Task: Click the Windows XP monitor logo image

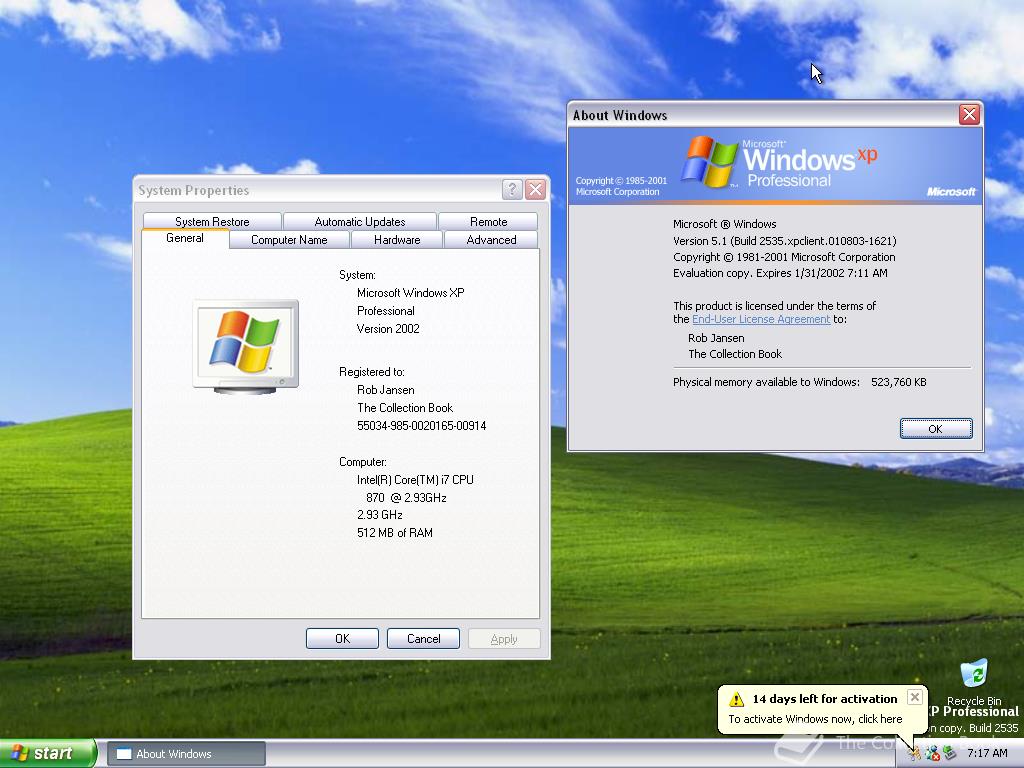Action: coord(246,347)
